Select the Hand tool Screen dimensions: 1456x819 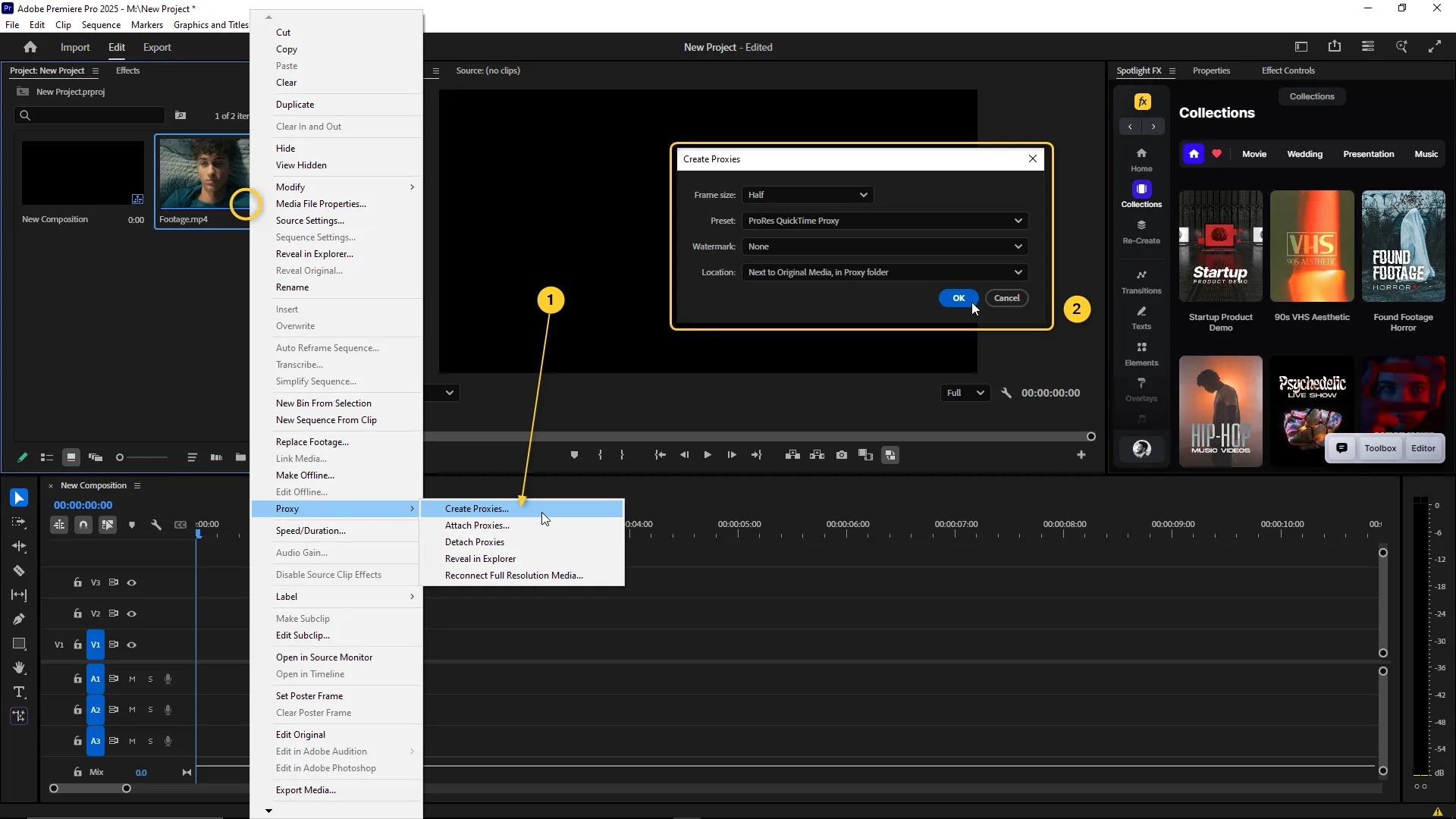coord(19,667)
